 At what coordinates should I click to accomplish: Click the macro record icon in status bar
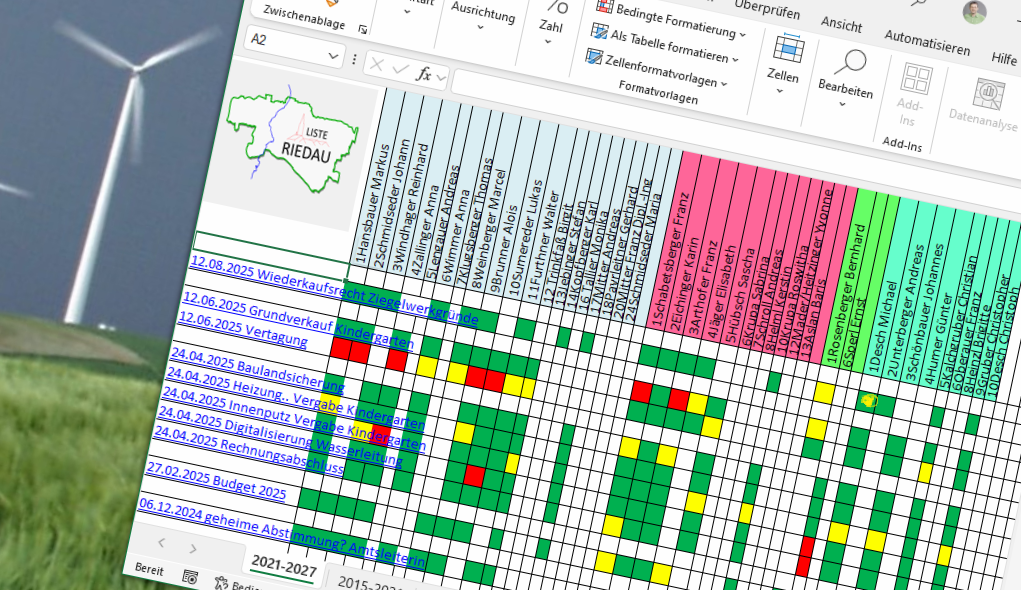pos(190,576)
